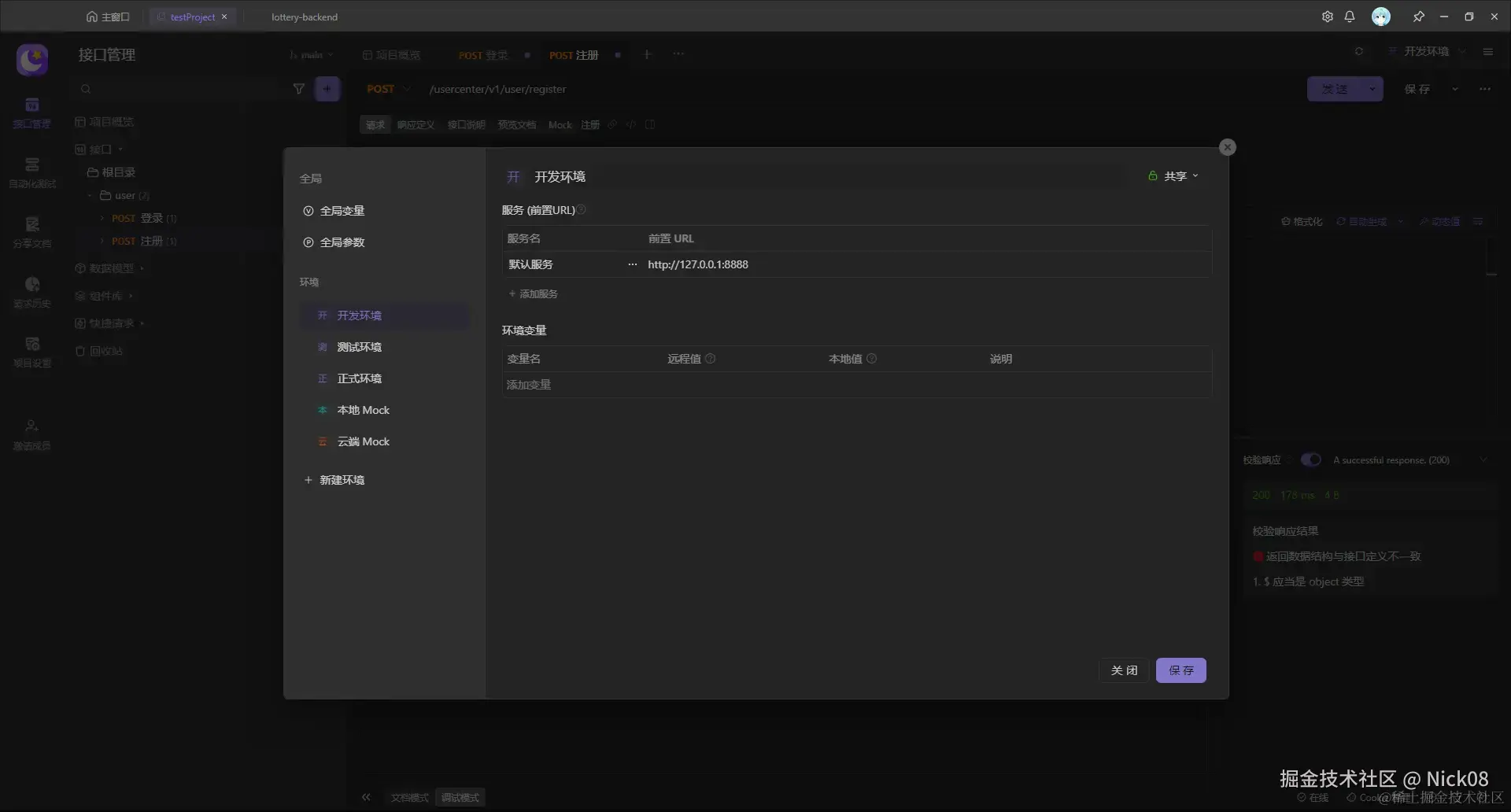The width and height of the screenshot is (1511, 812).
Task: Switch to the 响应定义 sub-tab
Action: pos(416,125)
